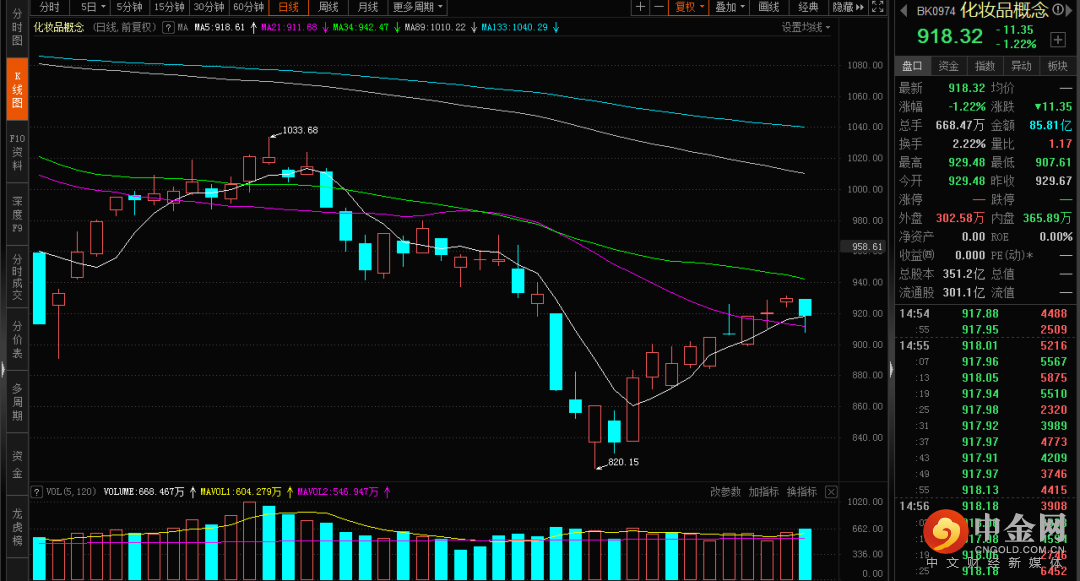
Task: Open the 叠加 overlay dropdown
Action: point(730,7)
